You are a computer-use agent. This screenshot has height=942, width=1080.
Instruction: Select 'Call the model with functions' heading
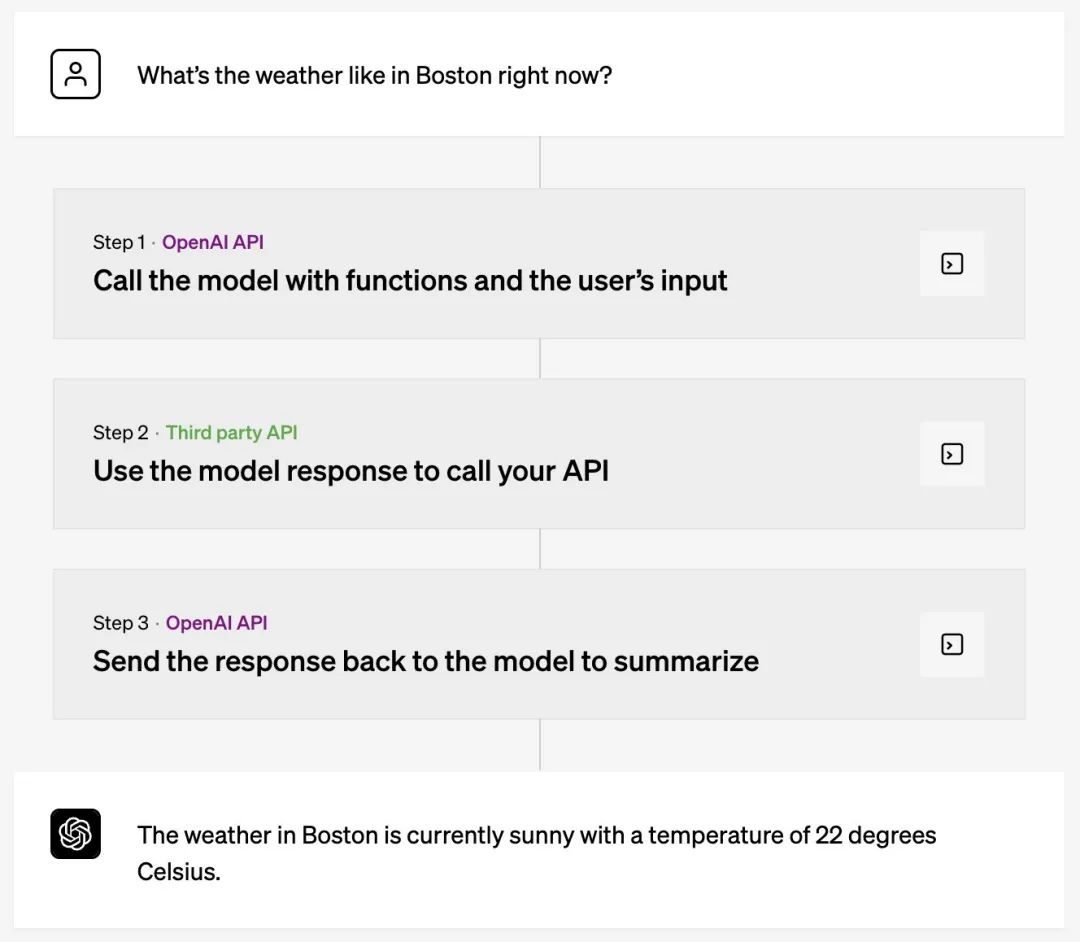(410, 281)
